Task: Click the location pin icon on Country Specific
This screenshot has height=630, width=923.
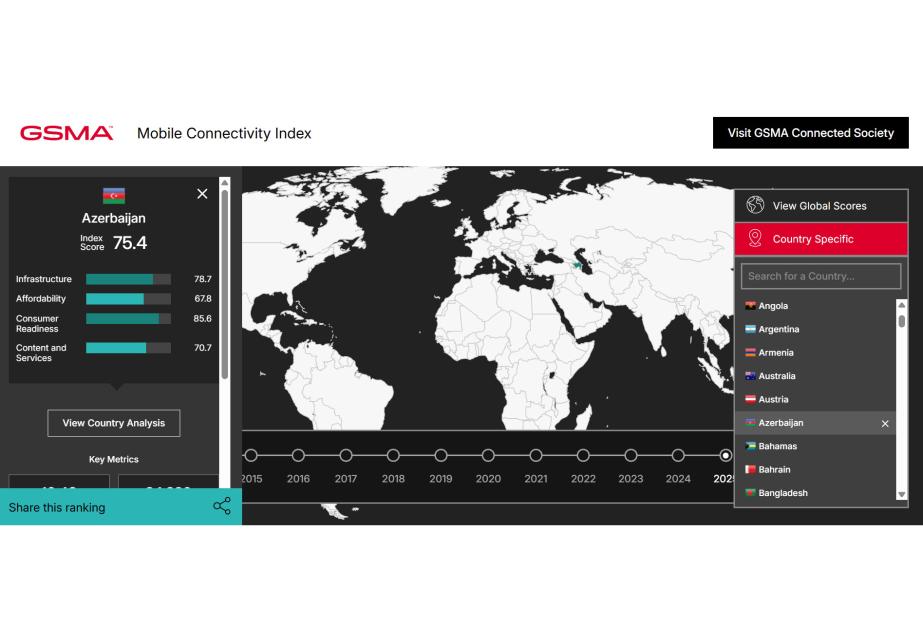Action: [755, 238]
